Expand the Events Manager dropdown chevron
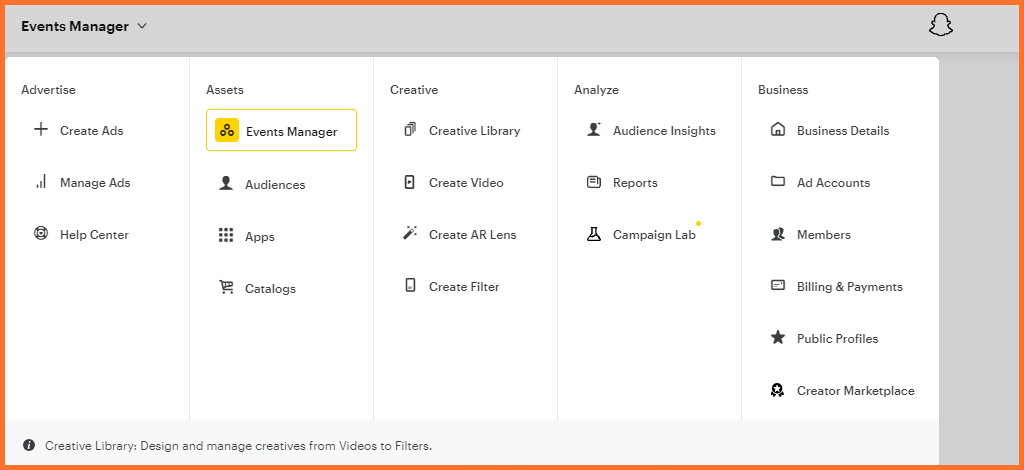1024x470 pixels. [142, 26]
